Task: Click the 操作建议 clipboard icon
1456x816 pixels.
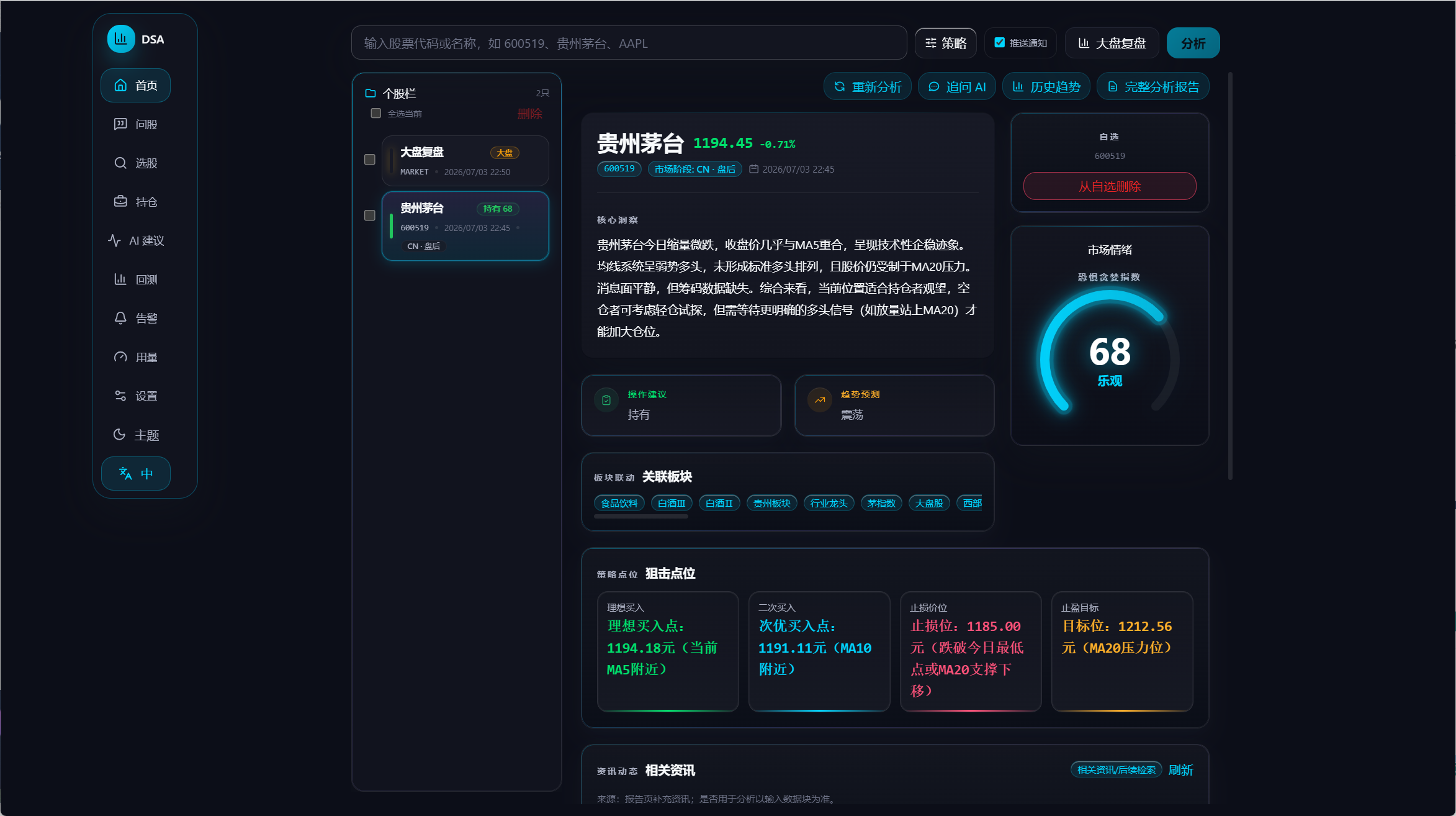Action: click(x=606, y=401)
